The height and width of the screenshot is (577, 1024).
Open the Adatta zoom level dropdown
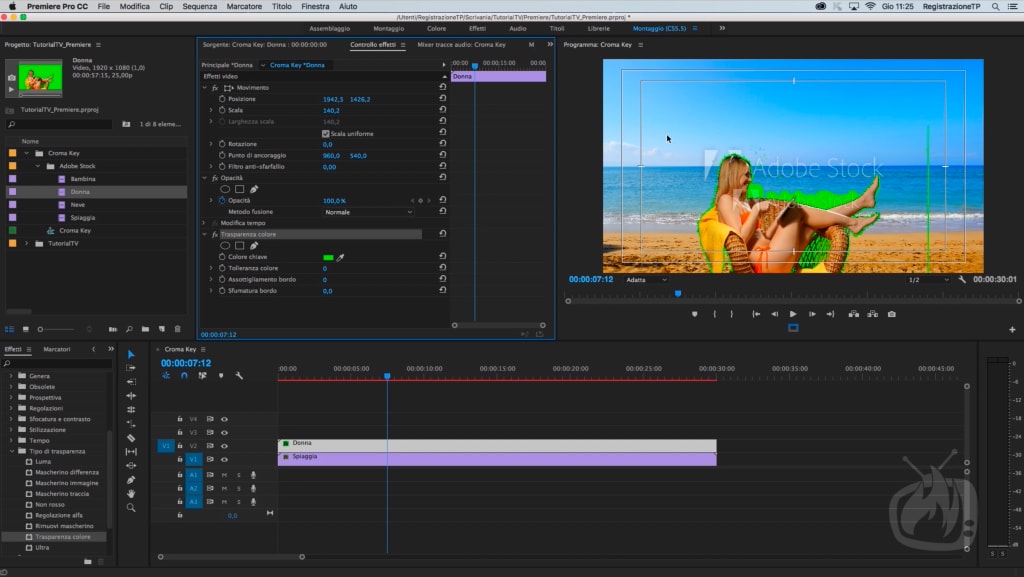pos(646,279)
